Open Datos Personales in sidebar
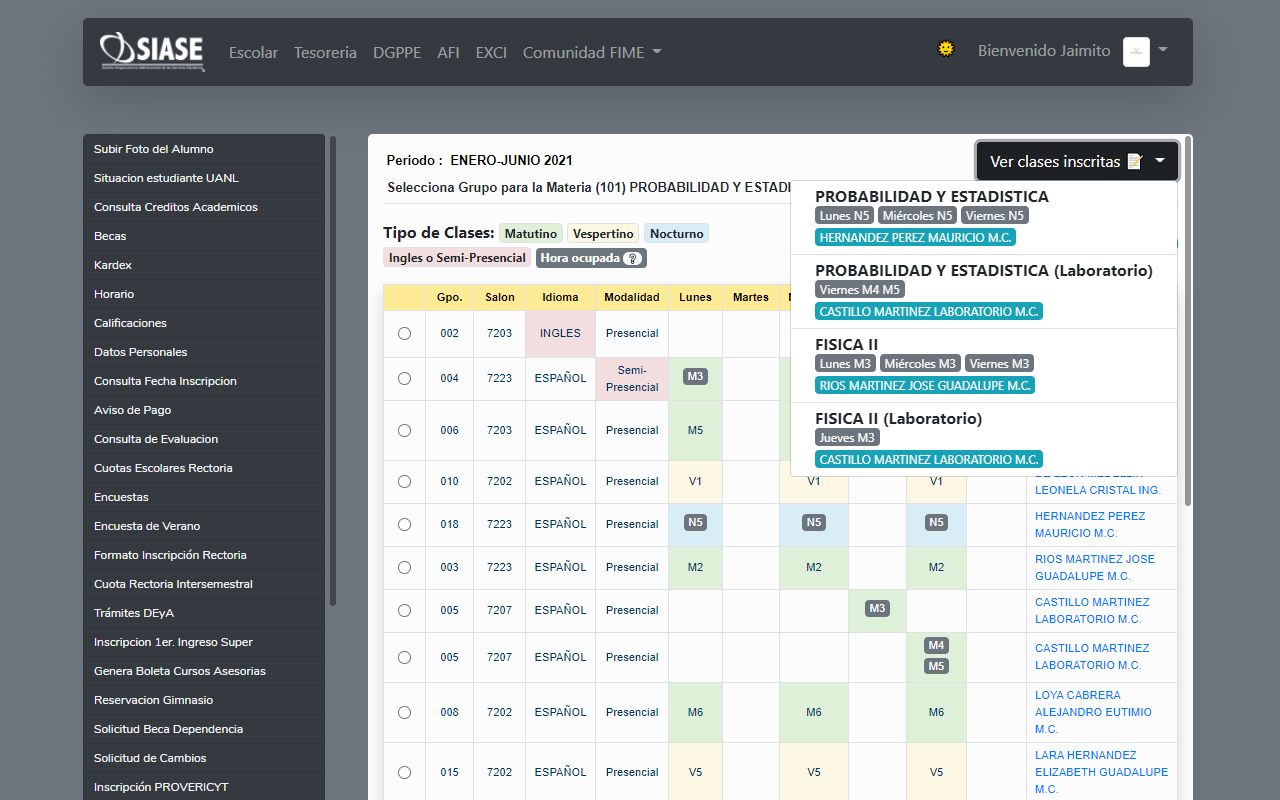The width and height of the screenshot is (1280, 800). tap(204, 352)
